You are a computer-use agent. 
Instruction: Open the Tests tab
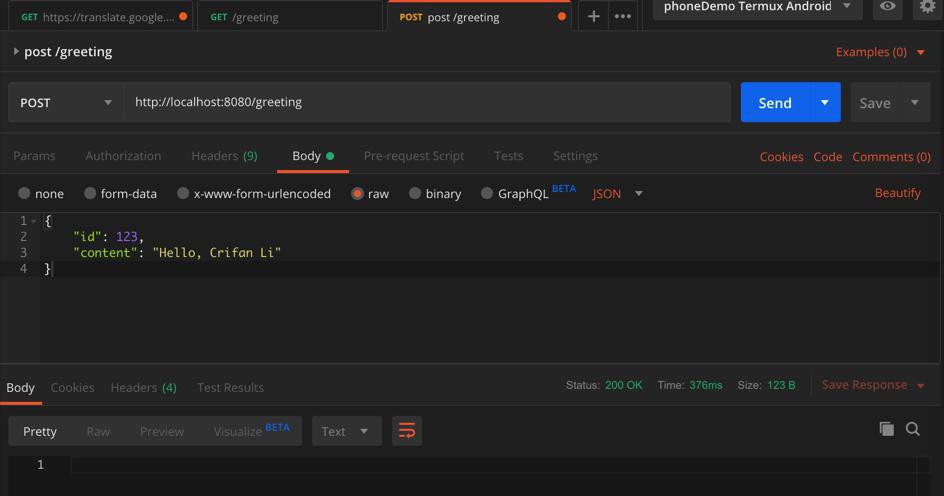coord(508,156)
